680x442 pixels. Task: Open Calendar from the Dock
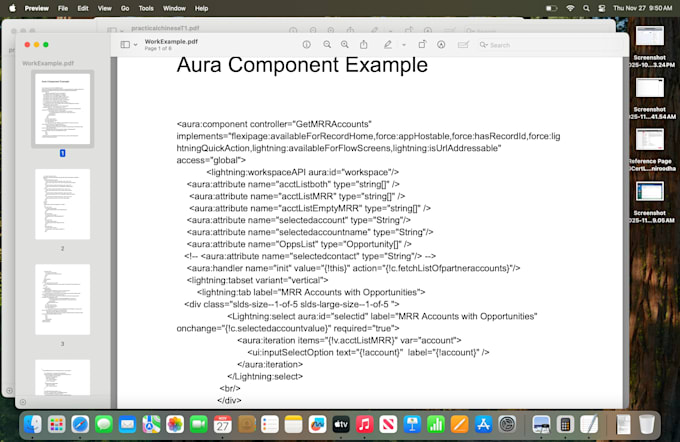click(222, 424)
